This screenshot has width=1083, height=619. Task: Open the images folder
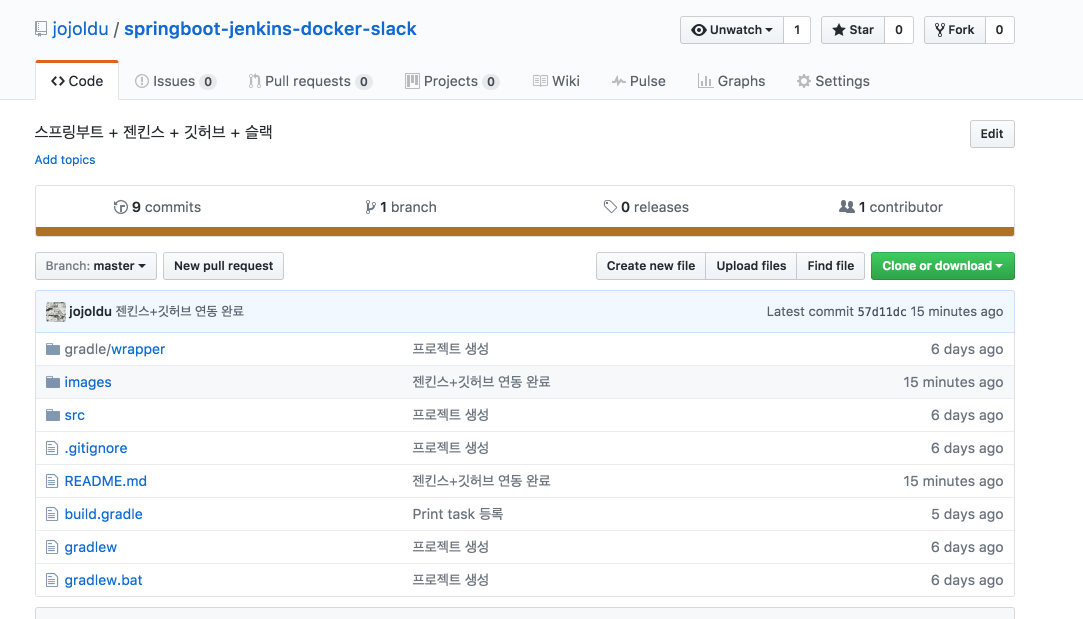[x=88, y=382]
